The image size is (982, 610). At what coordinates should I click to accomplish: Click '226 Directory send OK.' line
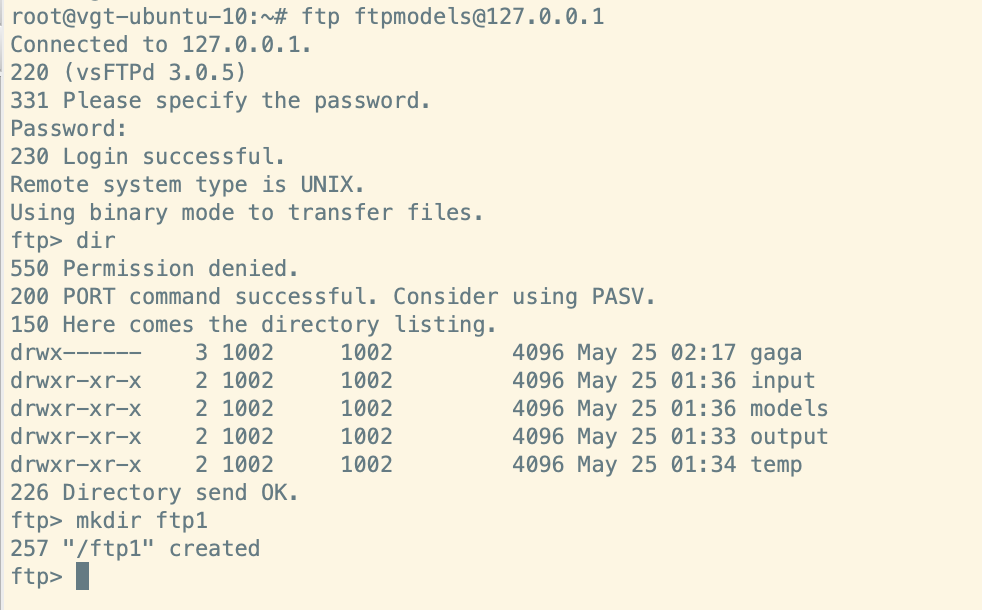pyautogui.click(x=154, y=493)
